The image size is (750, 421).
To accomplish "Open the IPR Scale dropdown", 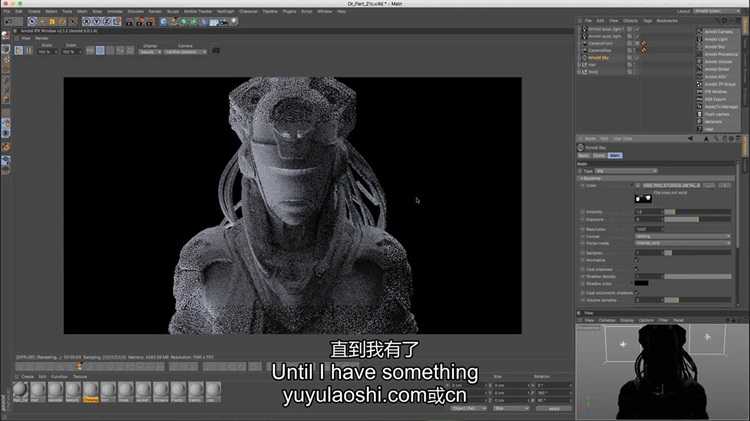I will [x=47, y=52].
